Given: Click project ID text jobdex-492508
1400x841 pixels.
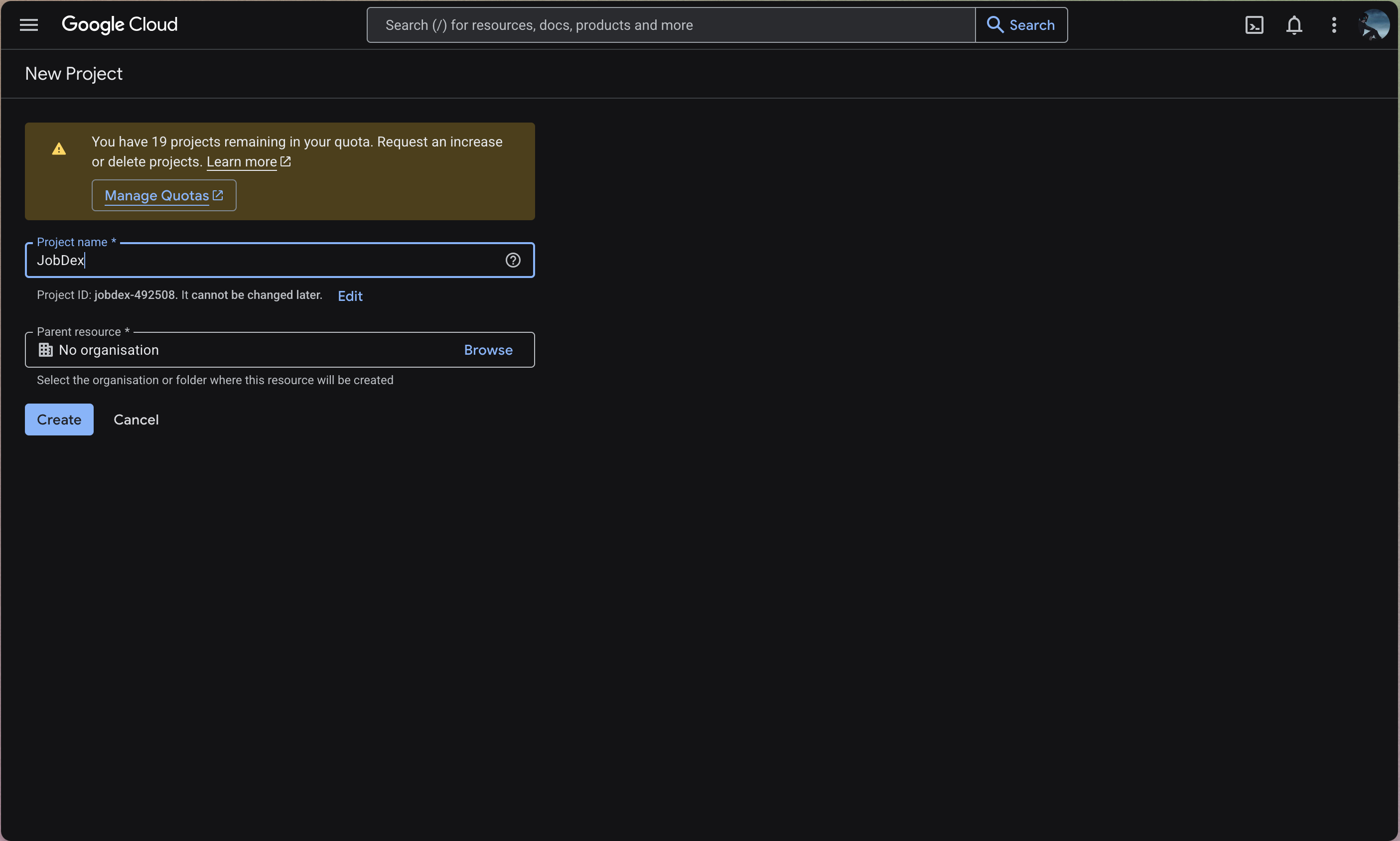Looking at the screenshot, I should tap(135, 294).
